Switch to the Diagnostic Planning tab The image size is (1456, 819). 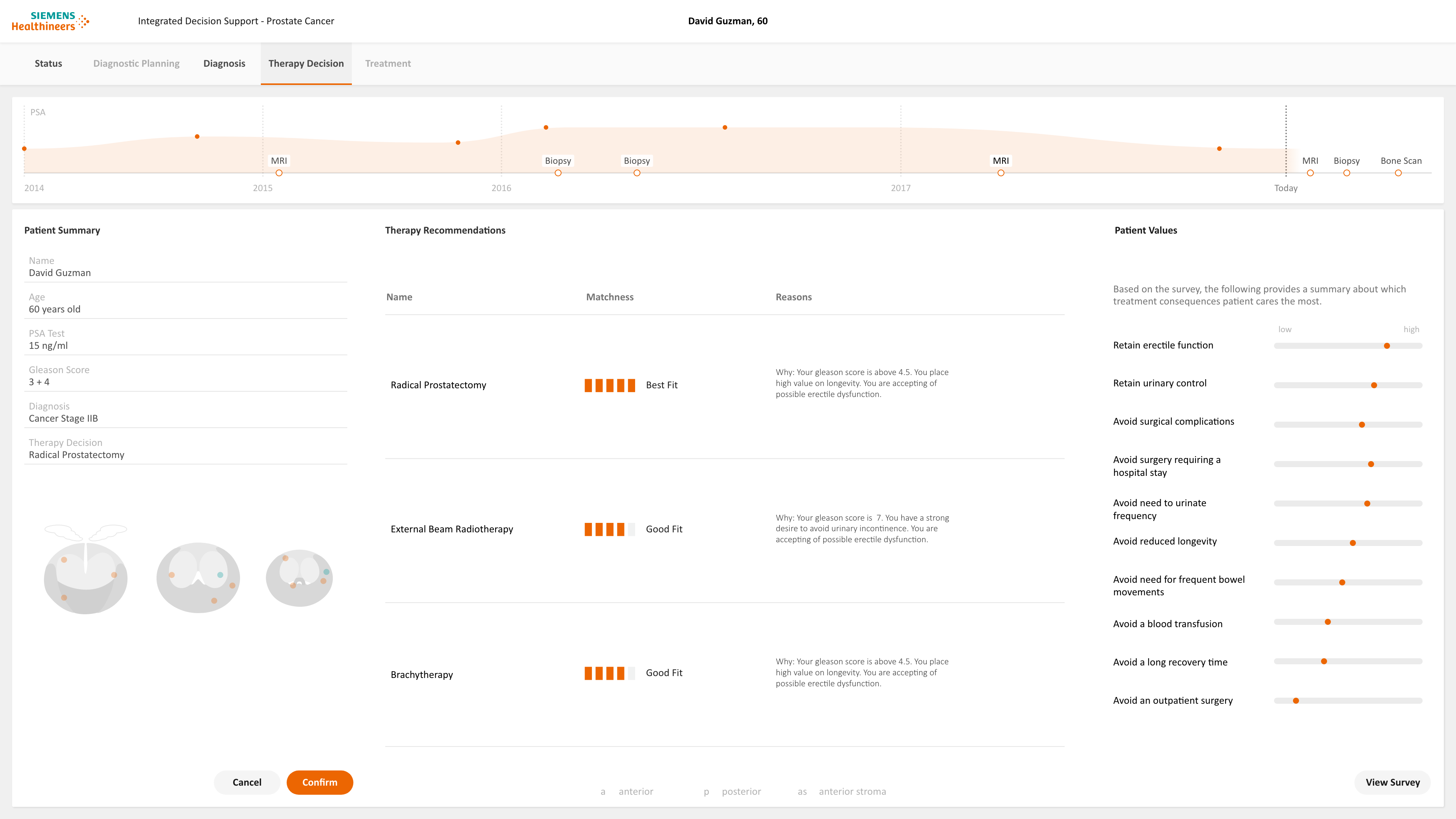(x=136, y=63)
